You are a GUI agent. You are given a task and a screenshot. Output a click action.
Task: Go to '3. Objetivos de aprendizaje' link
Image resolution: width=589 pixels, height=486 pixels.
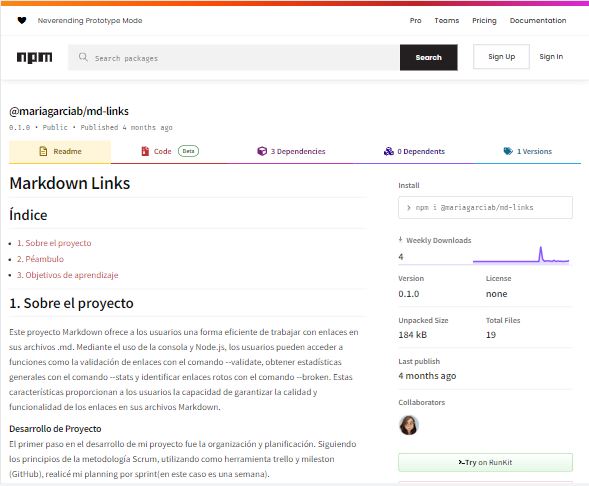(68, 275)
